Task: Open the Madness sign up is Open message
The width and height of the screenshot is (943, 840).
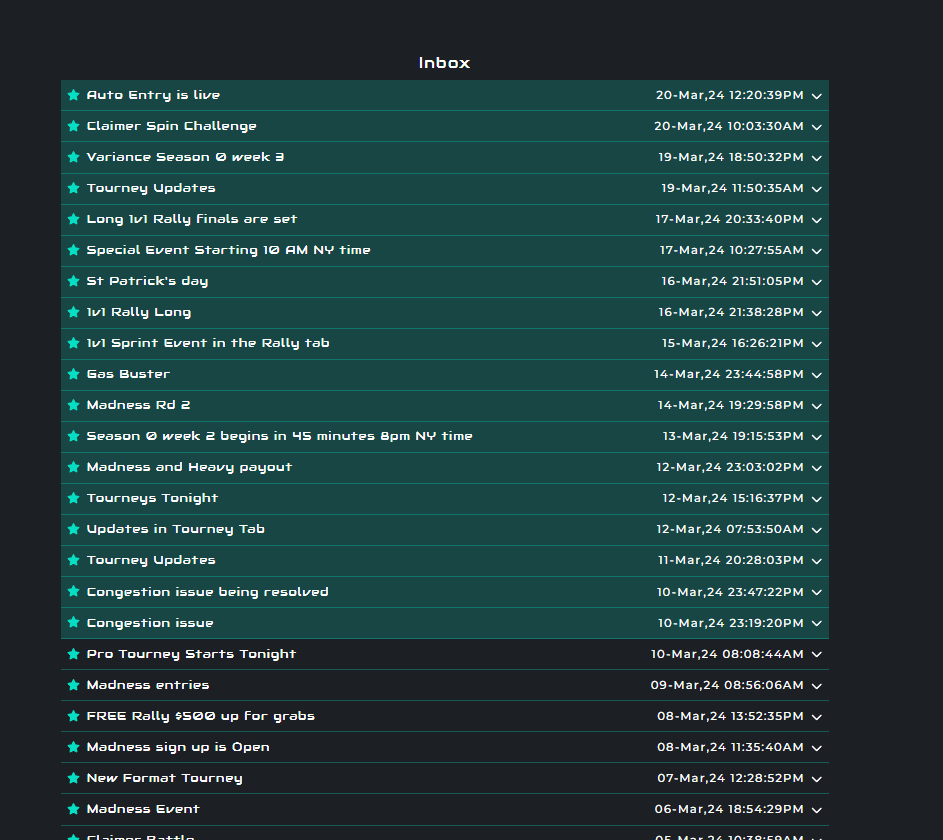Action: pos(178,747)
